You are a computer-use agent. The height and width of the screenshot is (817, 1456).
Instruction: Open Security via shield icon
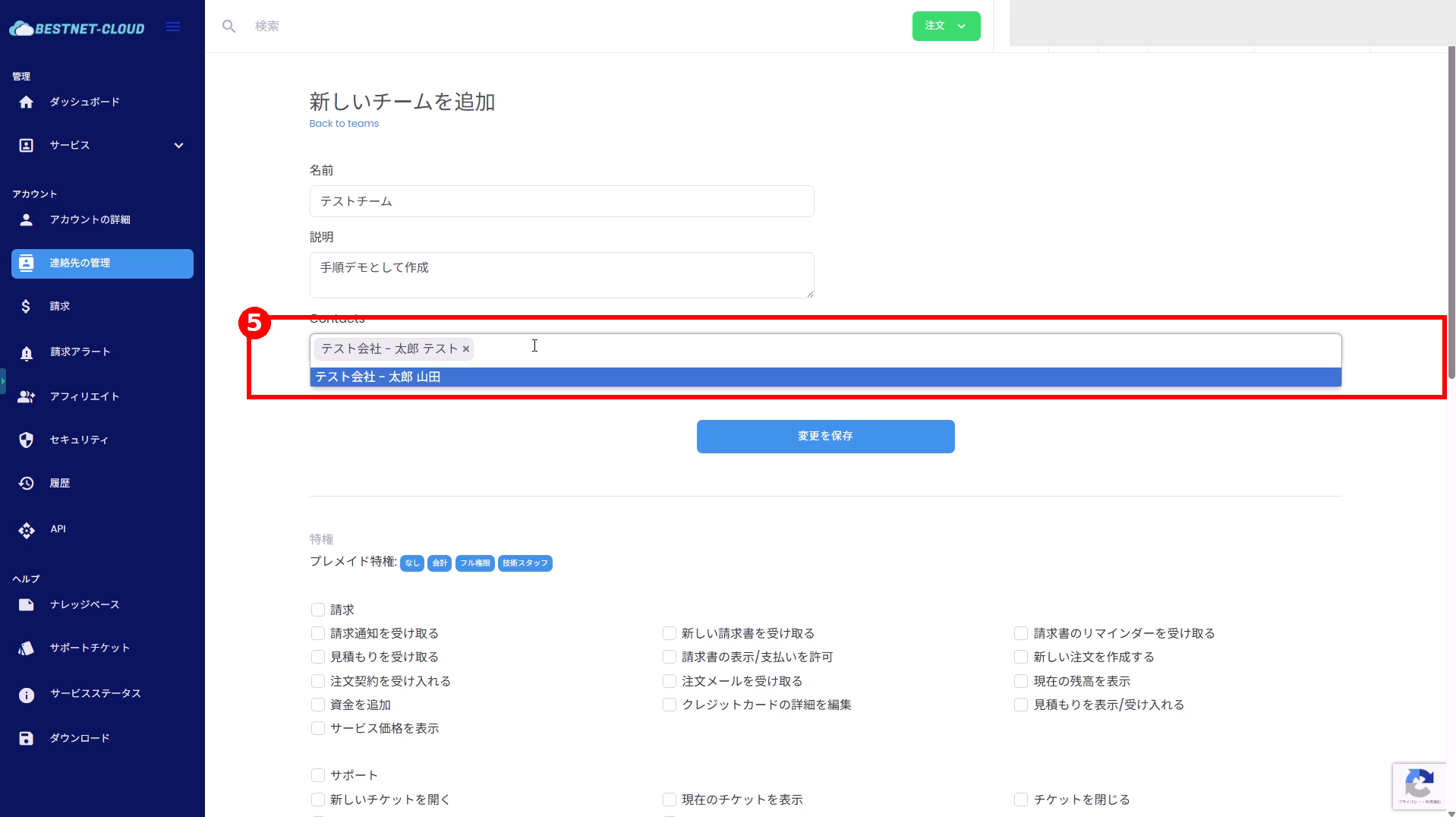27,440
